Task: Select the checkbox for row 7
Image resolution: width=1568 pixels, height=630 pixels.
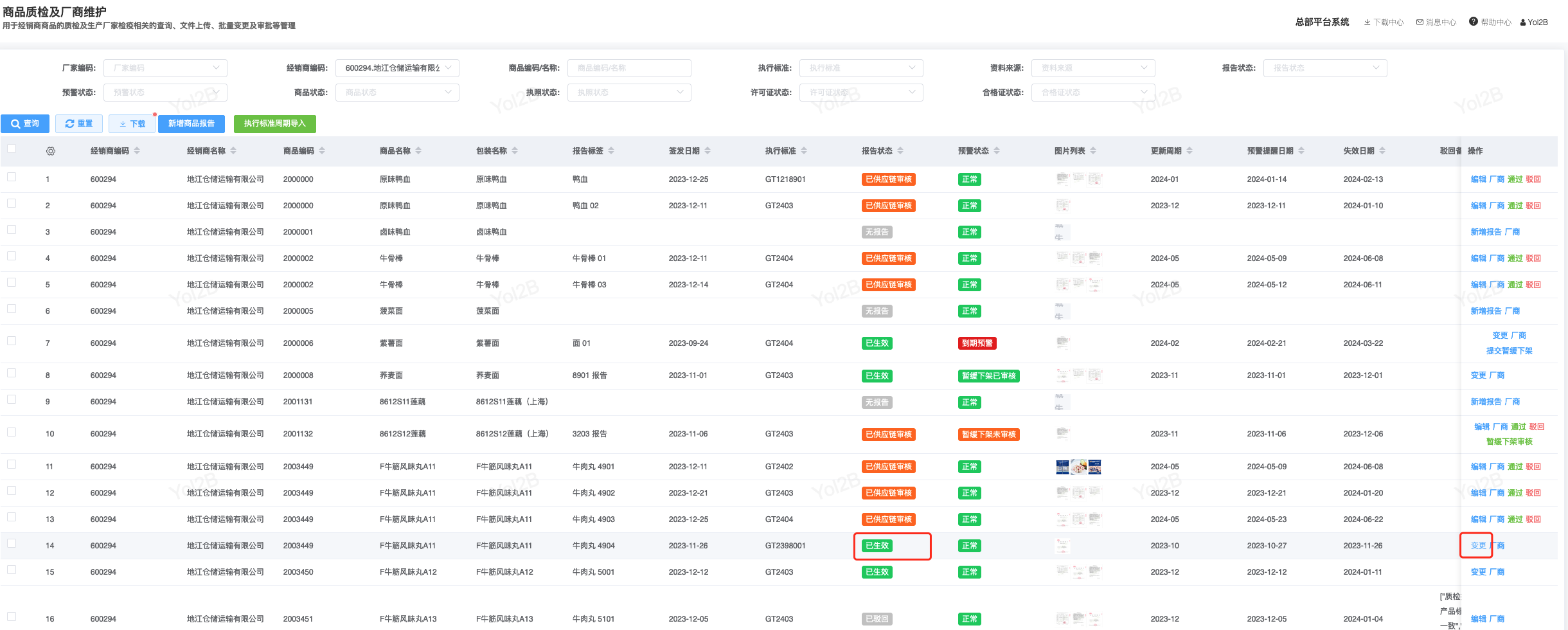Action: pyautogui.click(x=12, y=341)
